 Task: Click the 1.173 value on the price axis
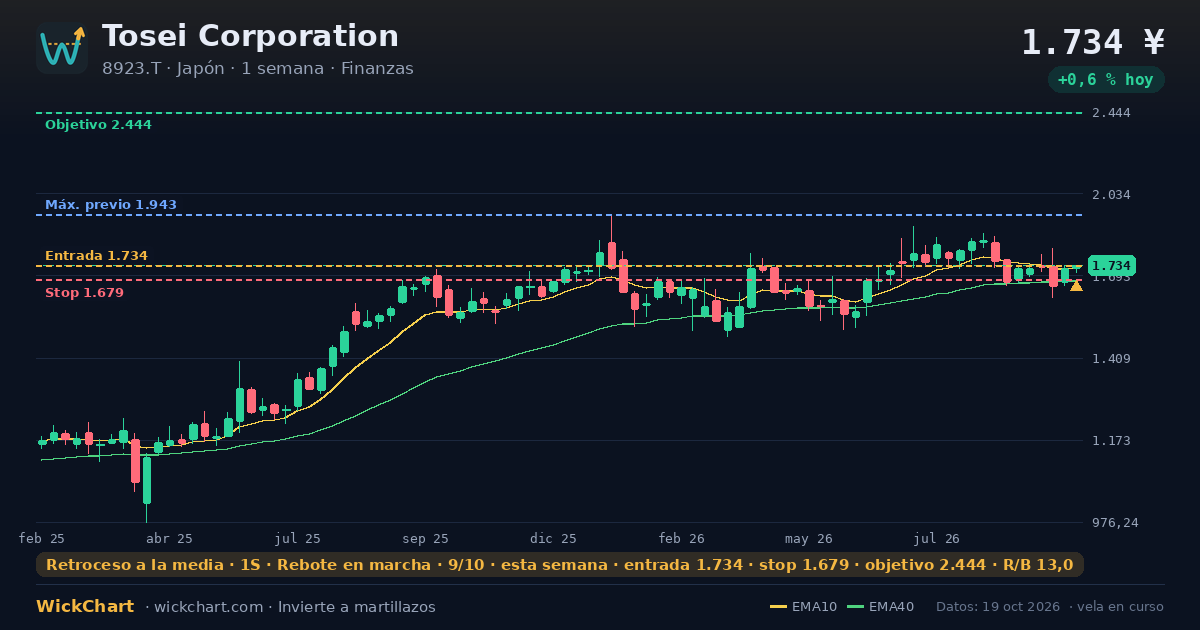pyautogui.click(x=1111, y=441)
